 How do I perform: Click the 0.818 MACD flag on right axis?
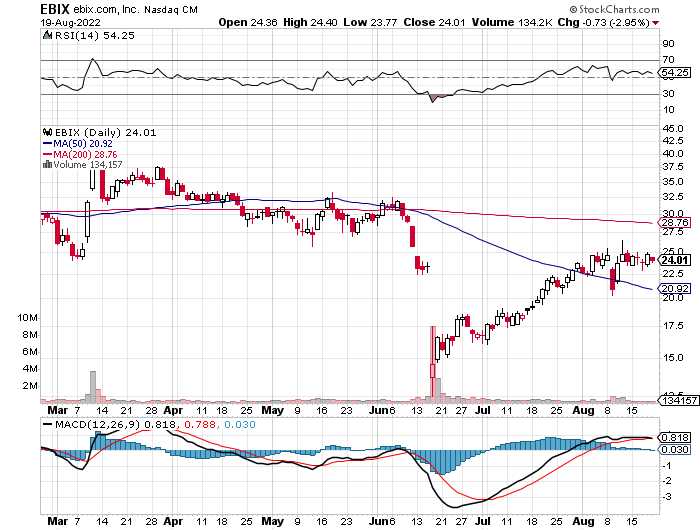tap(675, 438)
